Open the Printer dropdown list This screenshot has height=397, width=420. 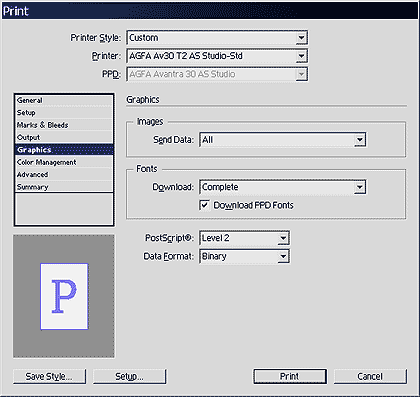click(x=217, y=56)
